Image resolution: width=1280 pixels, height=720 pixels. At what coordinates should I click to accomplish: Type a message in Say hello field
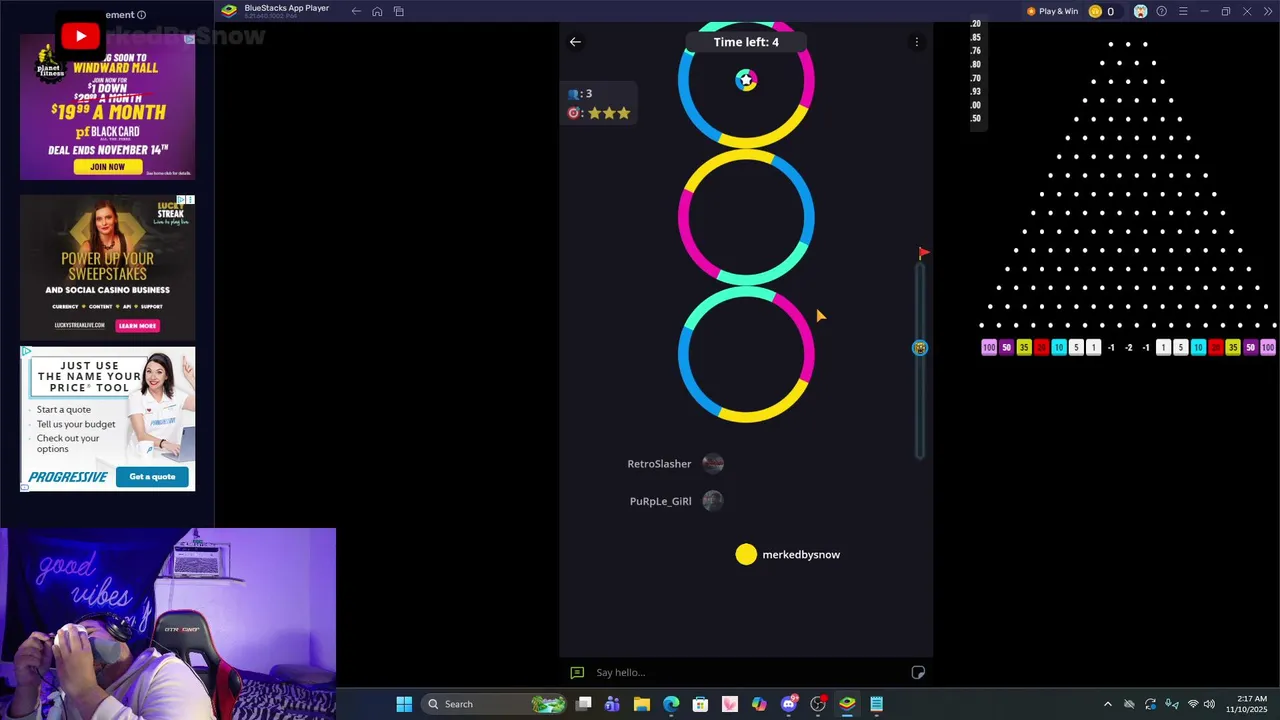click(x=746, y=673)
